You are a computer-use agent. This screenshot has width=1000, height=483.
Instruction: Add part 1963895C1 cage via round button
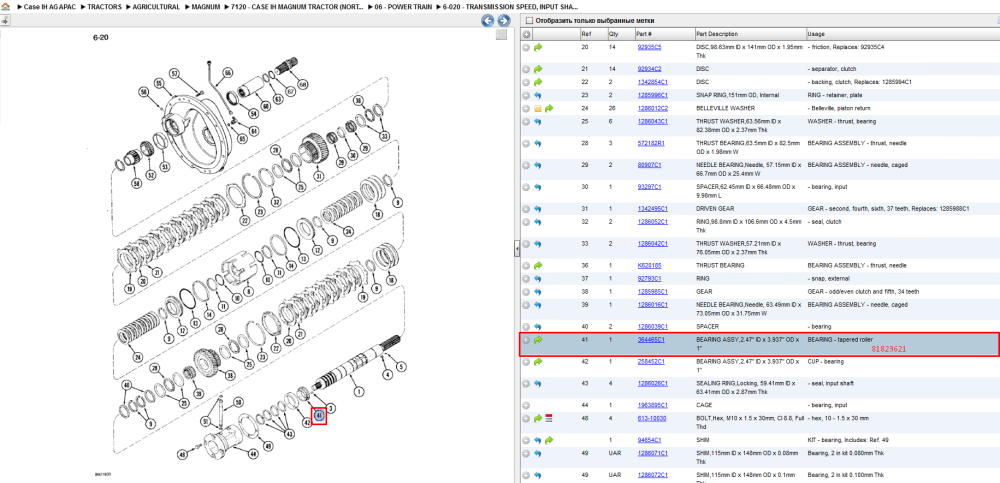[x=526, y=405]
